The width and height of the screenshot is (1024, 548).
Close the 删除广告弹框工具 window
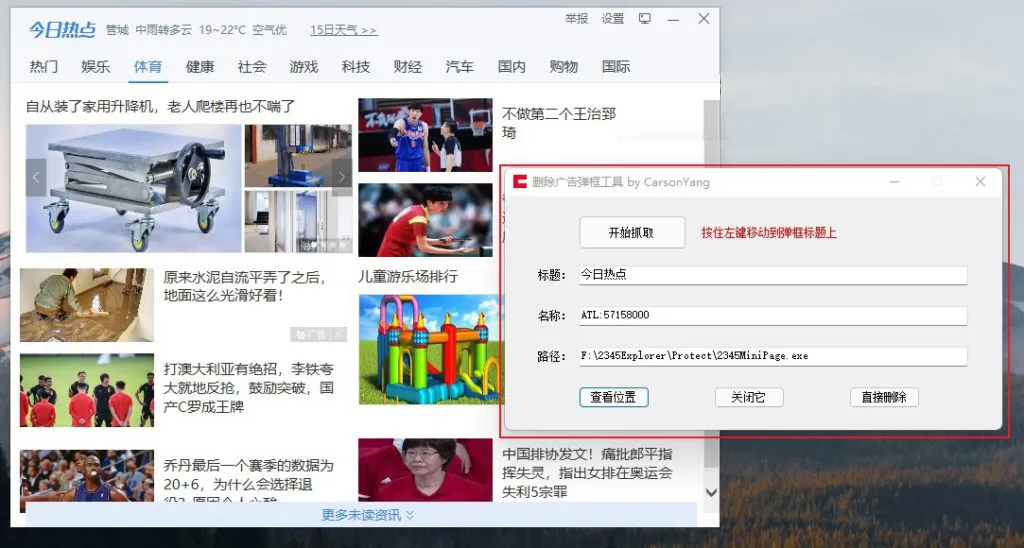pyautogui.click(x=980, y=182)
